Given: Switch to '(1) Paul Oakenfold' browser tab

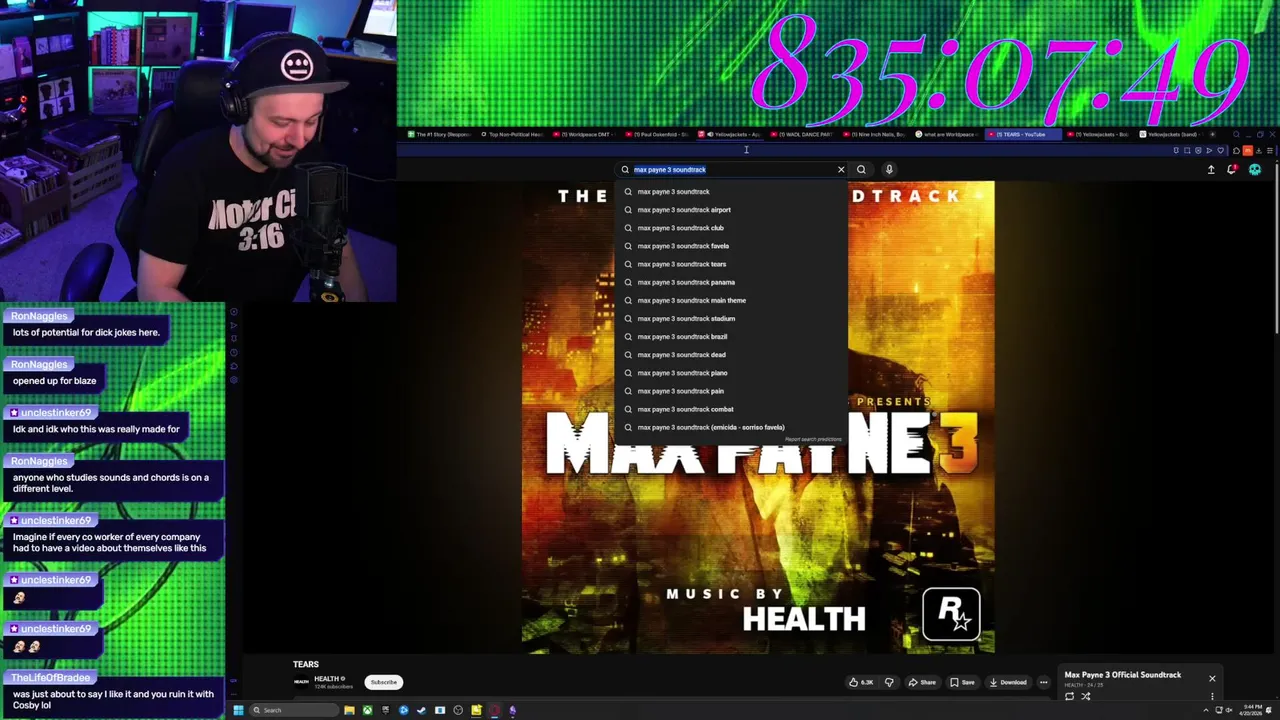Looking at the screenshot, I should coord(656,134).
